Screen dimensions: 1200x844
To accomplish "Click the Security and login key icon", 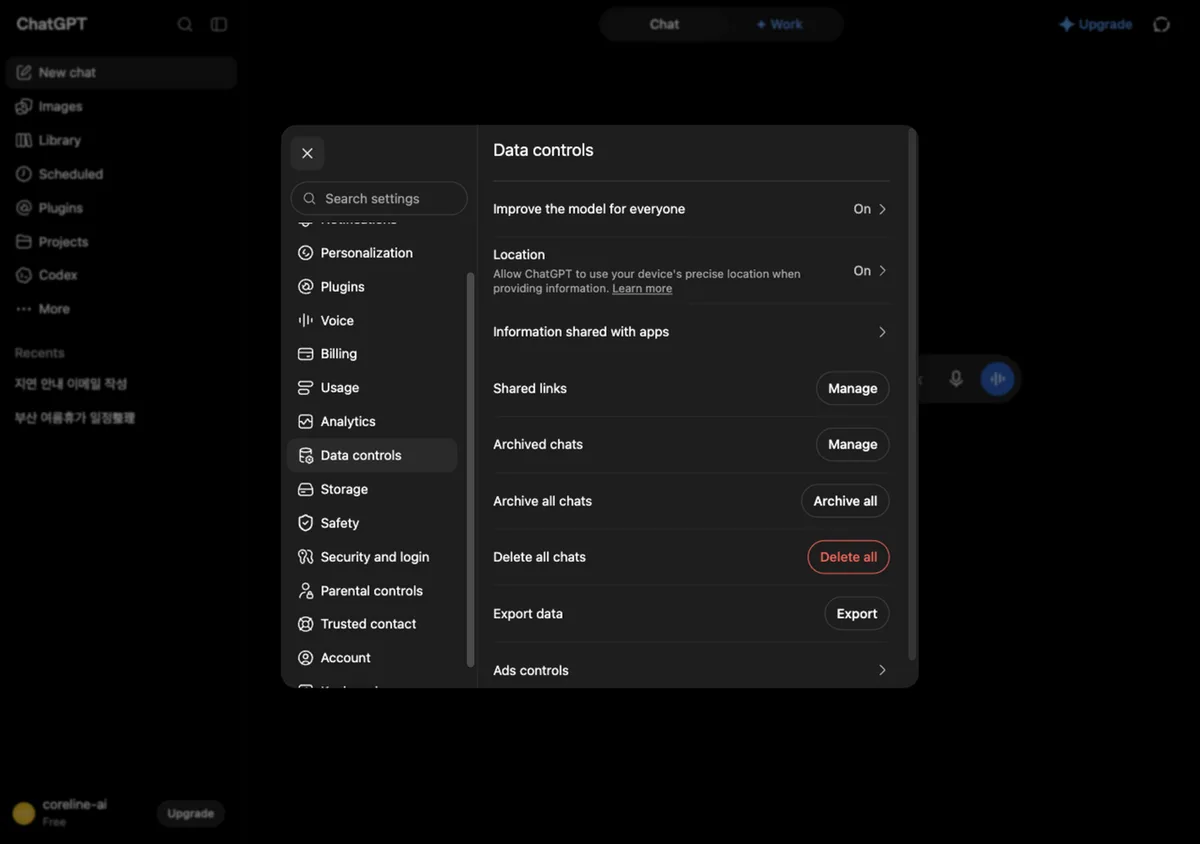I will pyautogui.click(x=306, y=557).
